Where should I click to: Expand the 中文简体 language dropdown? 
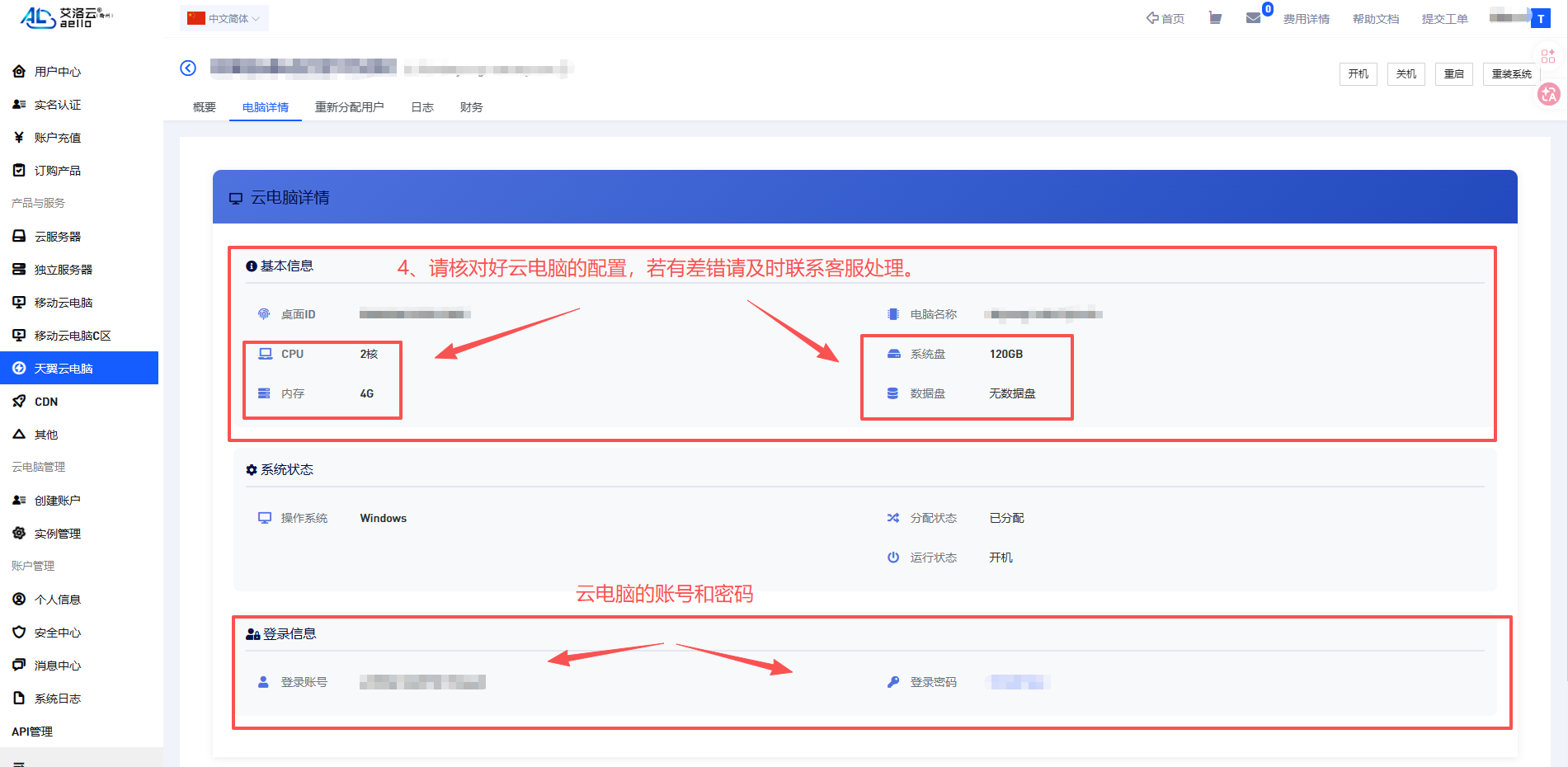[224, 18]
